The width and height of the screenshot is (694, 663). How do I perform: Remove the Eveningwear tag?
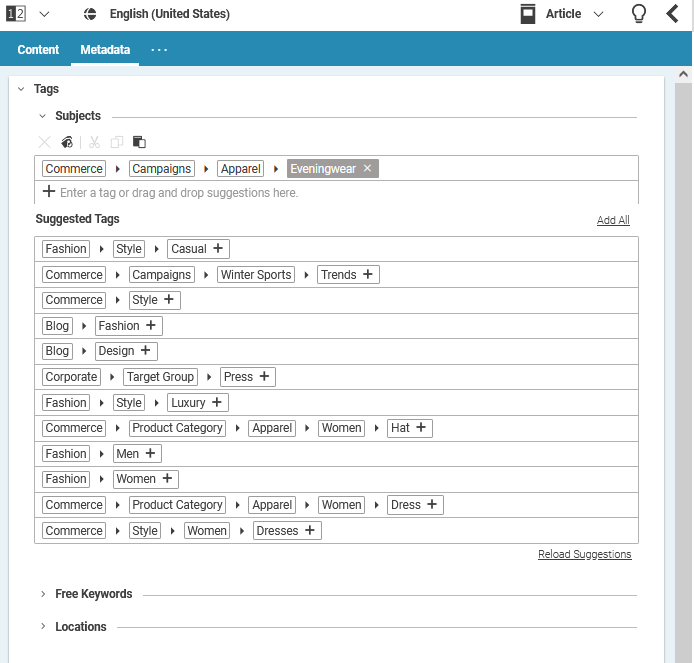(367, 168)
